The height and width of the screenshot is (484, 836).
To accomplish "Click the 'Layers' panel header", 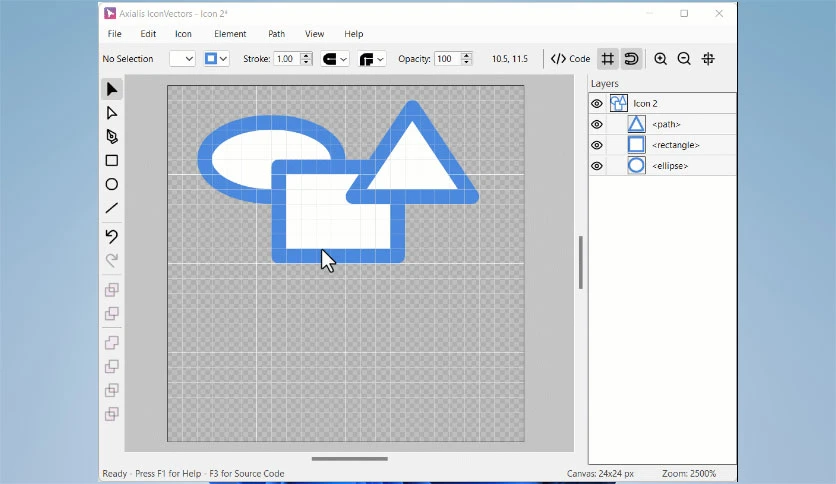I will tap(605, 84).
